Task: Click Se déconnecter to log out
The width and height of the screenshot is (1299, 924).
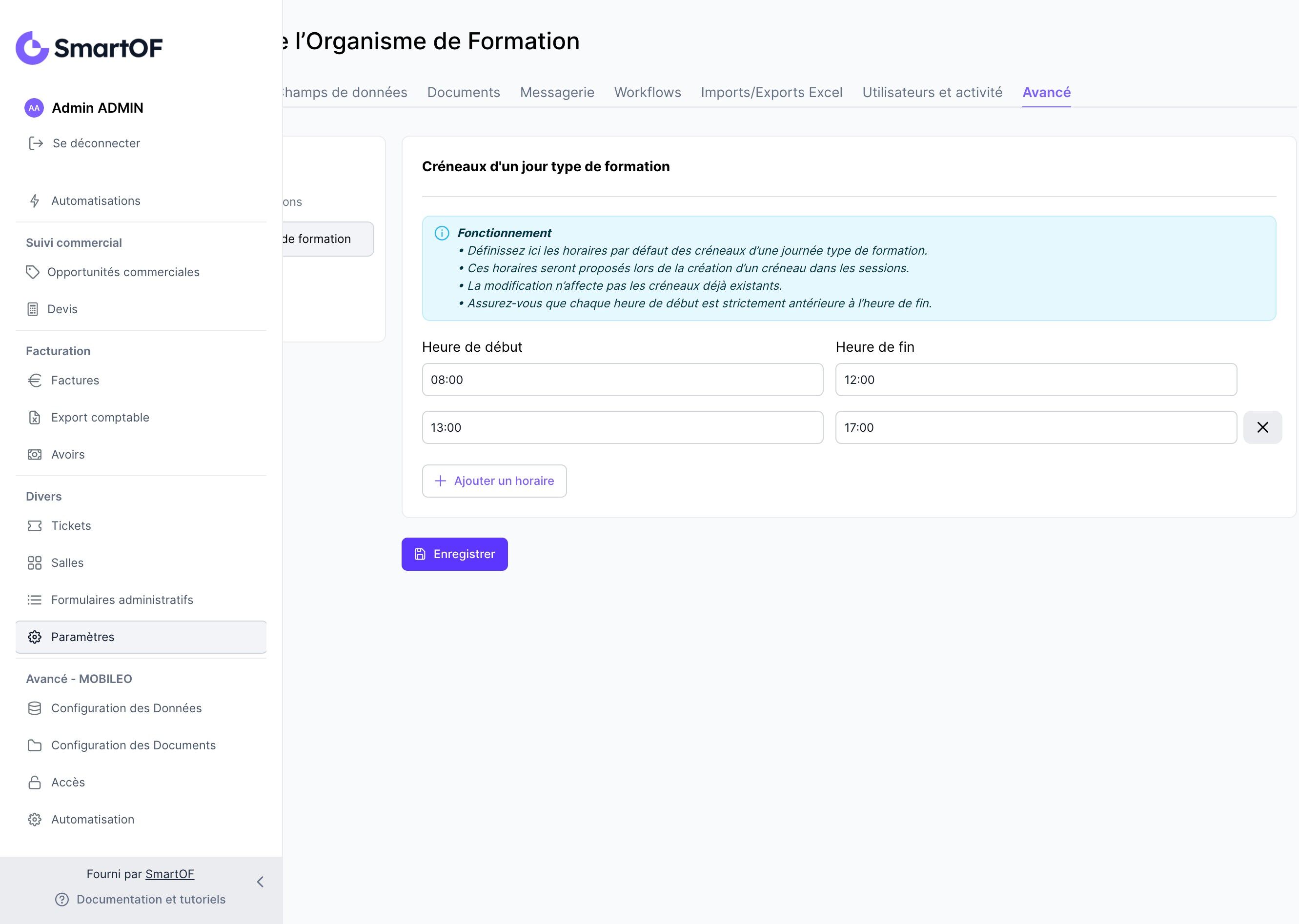Action: pos(96,143)
